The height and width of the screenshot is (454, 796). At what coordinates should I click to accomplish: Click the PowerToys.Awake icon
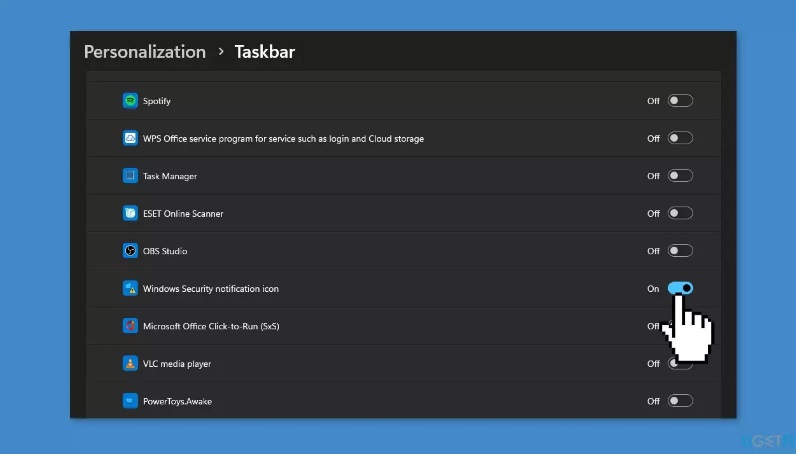click(130, 401)
